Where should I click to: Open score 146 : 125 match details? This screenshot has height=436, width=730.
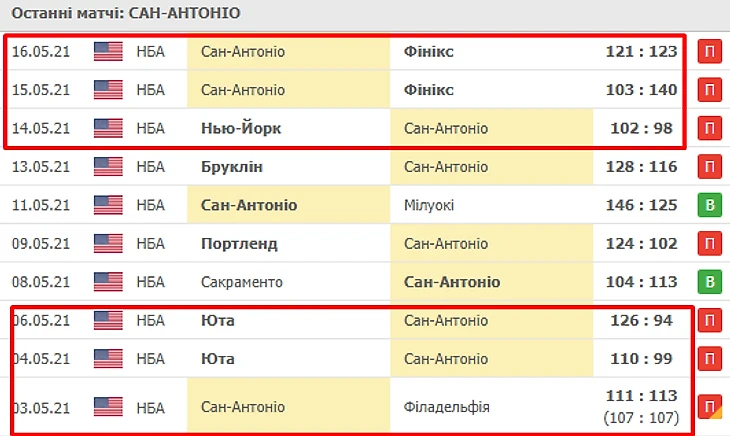pos(641,205)
